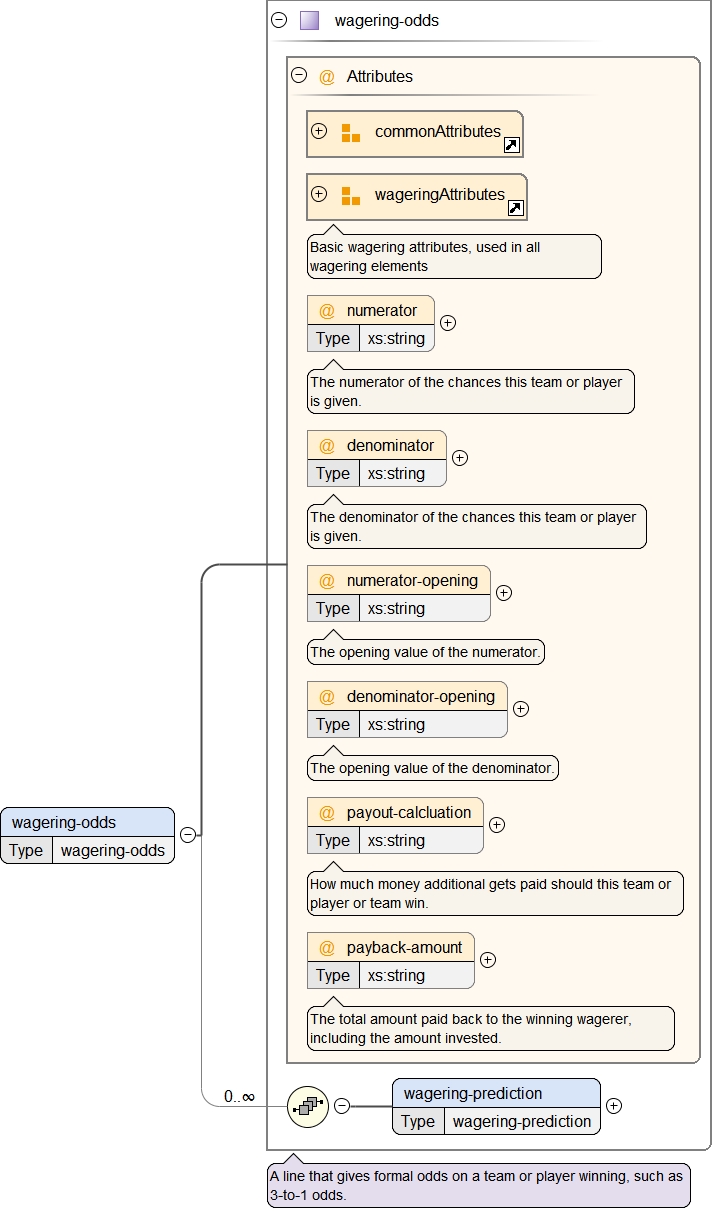
Task: Expand the commonAttributes group
Action: pos(319,131)
